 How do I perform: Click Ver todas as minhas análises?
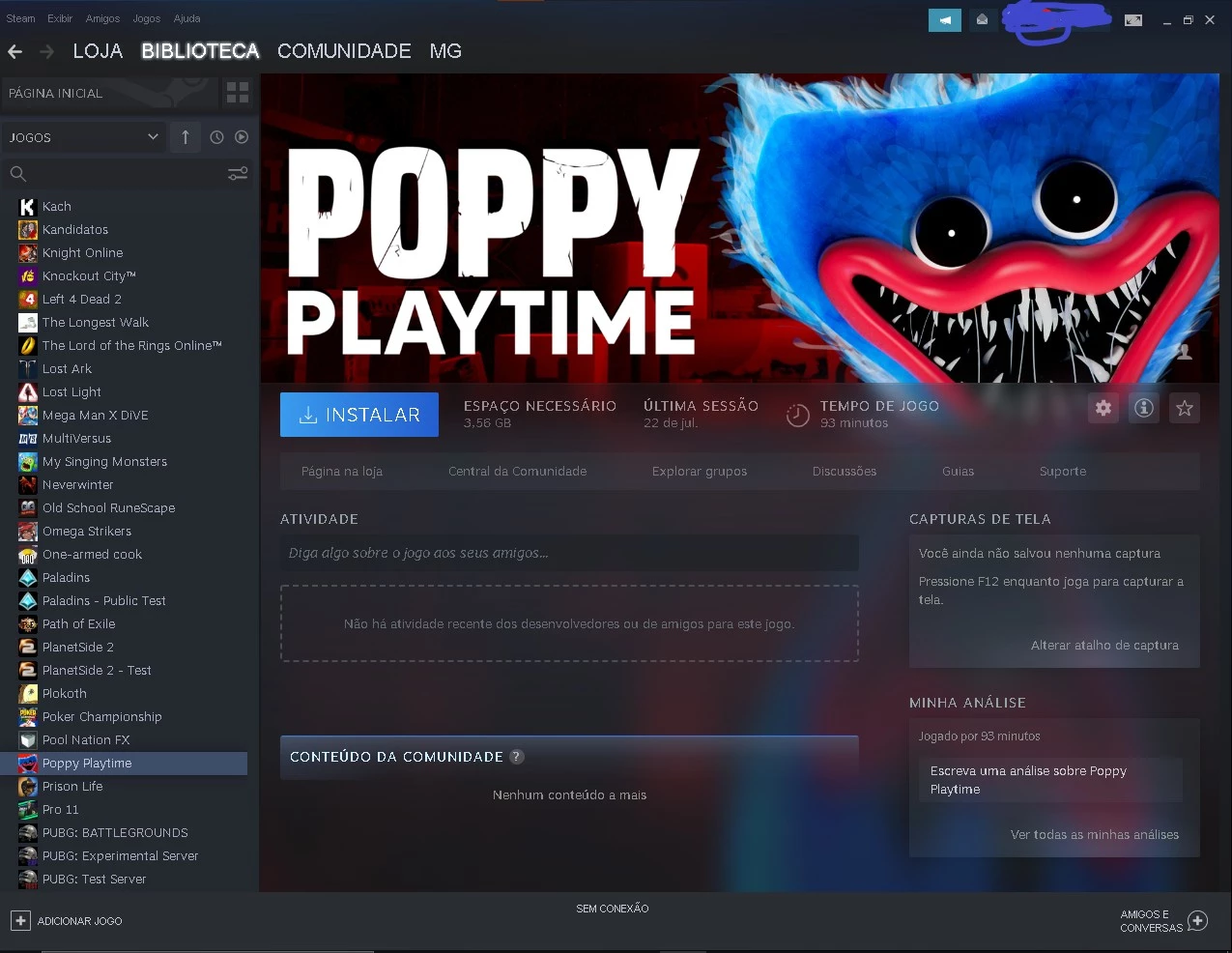pos(1095,835)
